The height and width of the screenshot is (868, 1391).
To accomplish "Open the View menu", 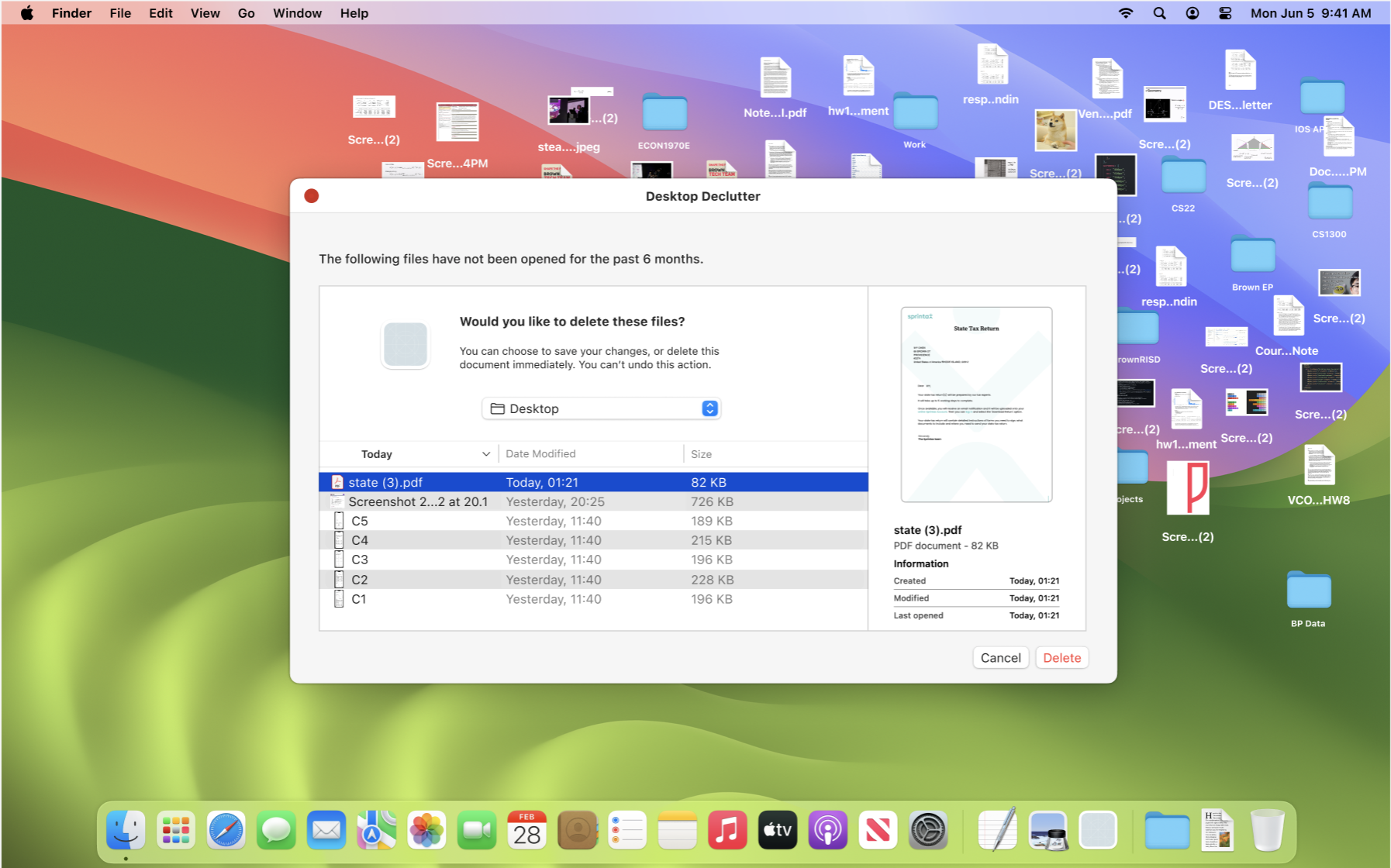I will [205, 13].
